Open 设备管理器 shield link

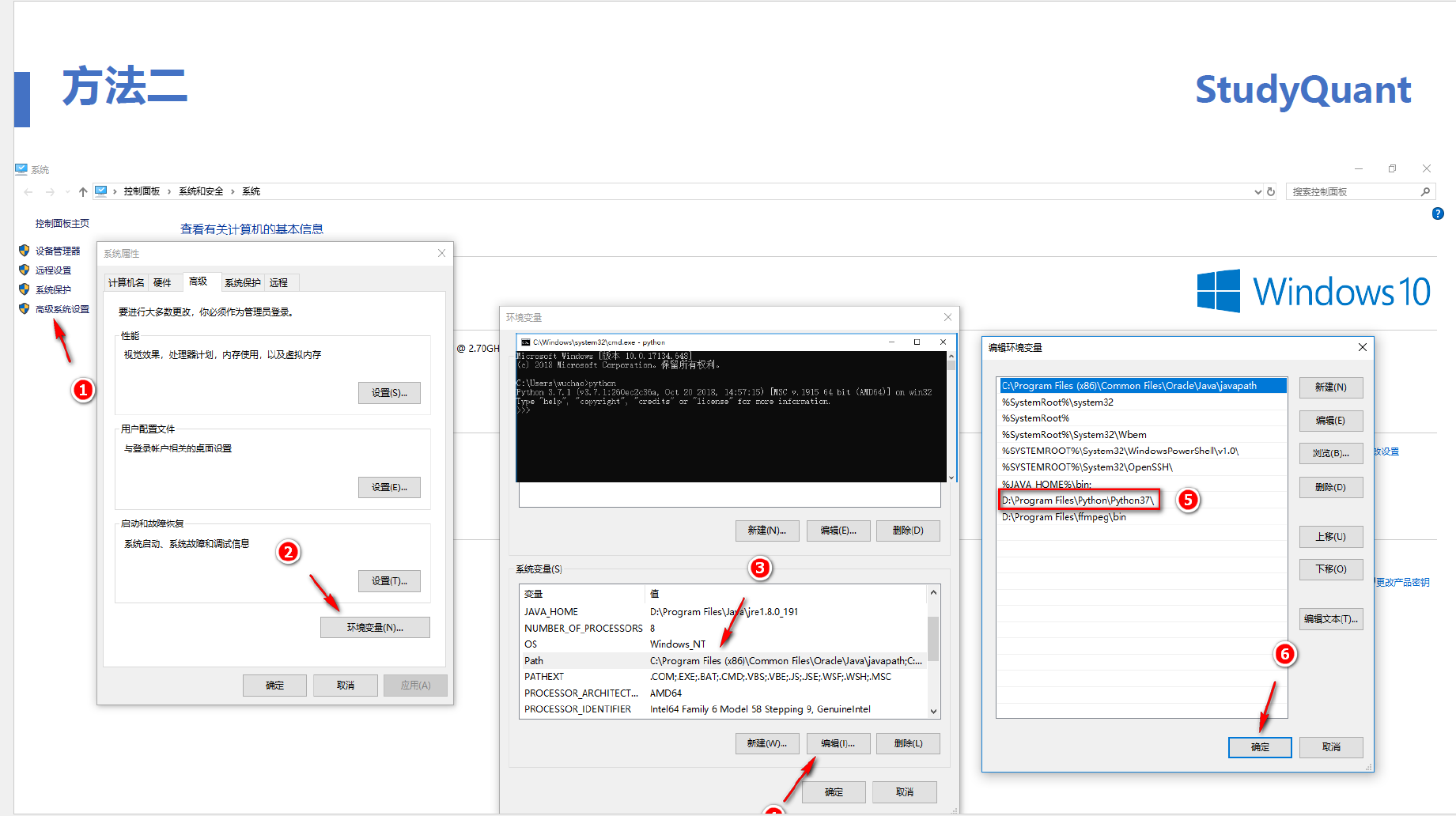pyautogui.click(x=57, y=251)
